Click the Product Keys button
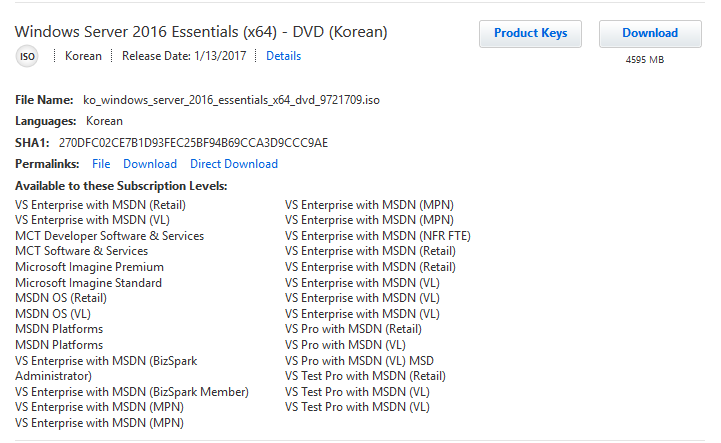The width and height of the screenshot is (721, 443). (x=530, y=33)
